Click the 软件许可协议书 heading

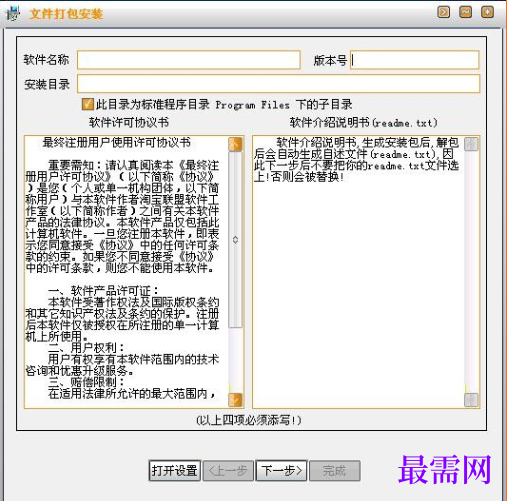coord(129,122)
